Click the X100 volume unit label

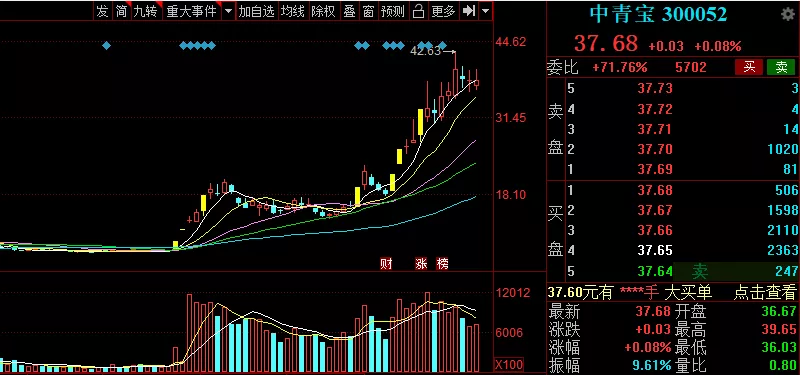coord(509,365)
